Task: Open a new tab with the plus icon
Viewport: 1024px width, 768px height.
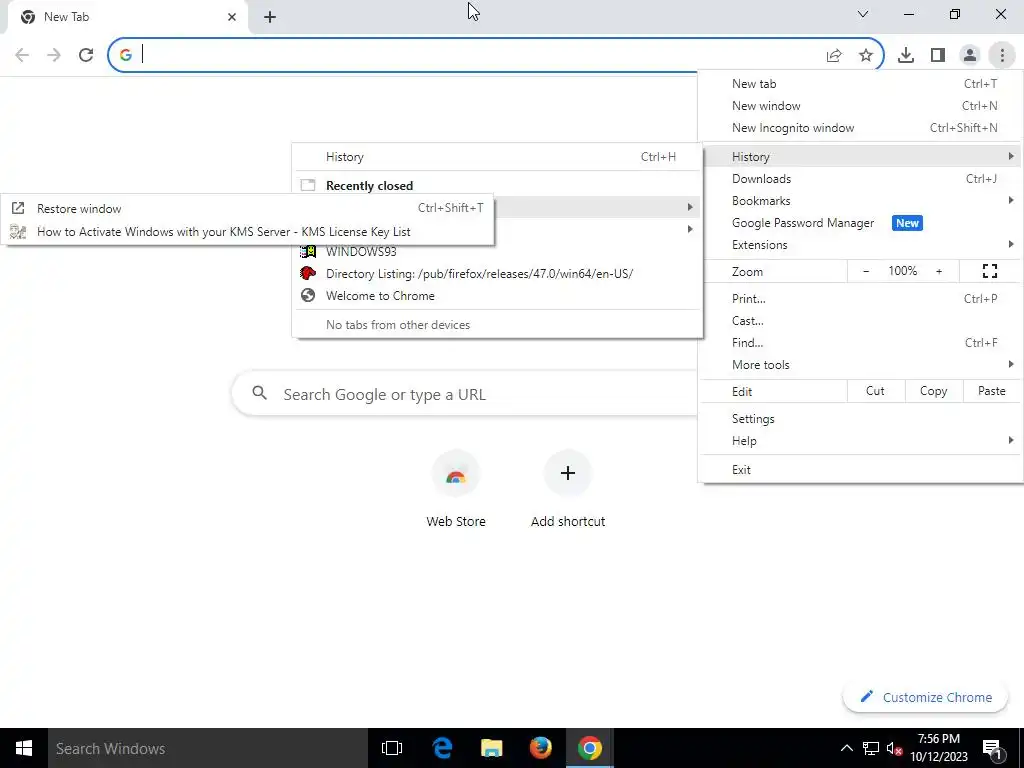Action: tap(270, 17)
